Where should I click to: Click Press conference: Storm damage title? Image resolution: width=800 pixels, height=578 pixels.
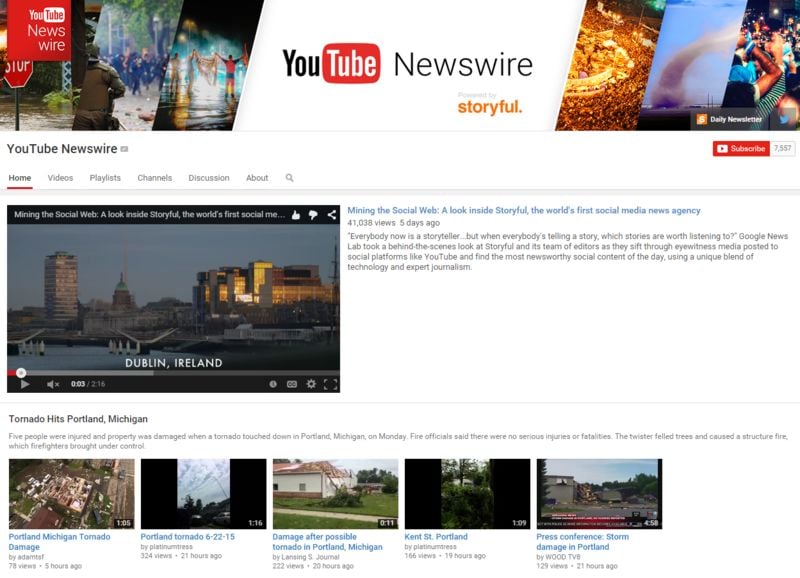coord(583,542)
